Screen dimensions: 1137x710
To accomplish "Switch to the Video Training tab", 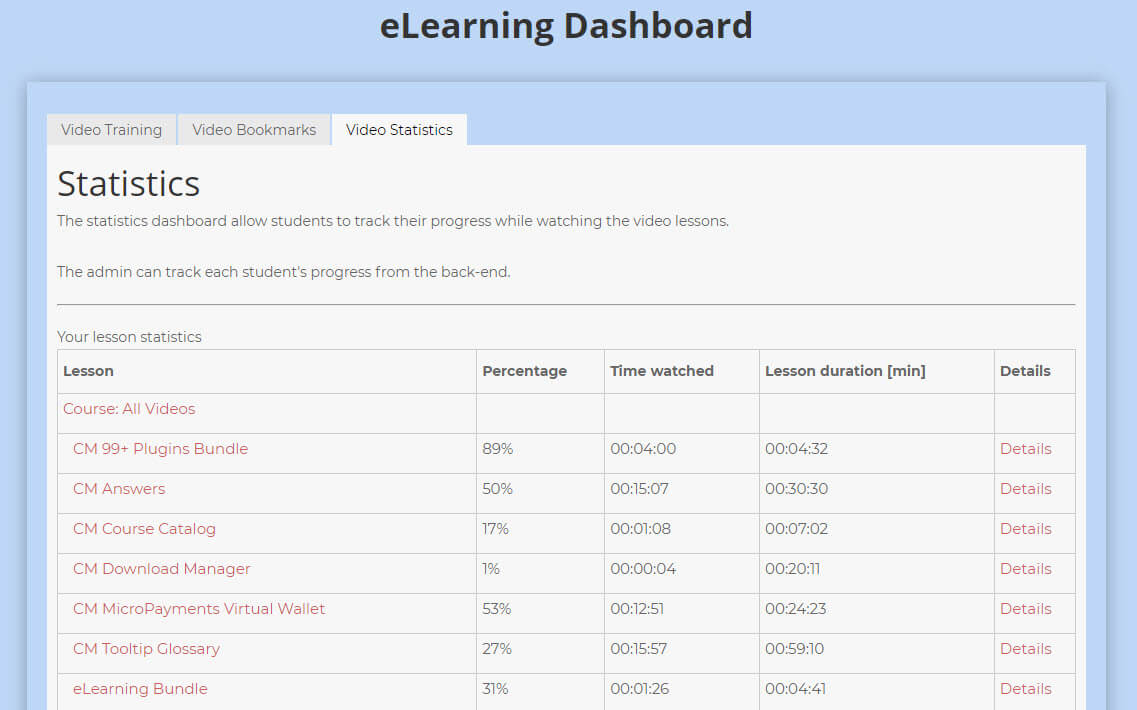I will tap(110, 129).
